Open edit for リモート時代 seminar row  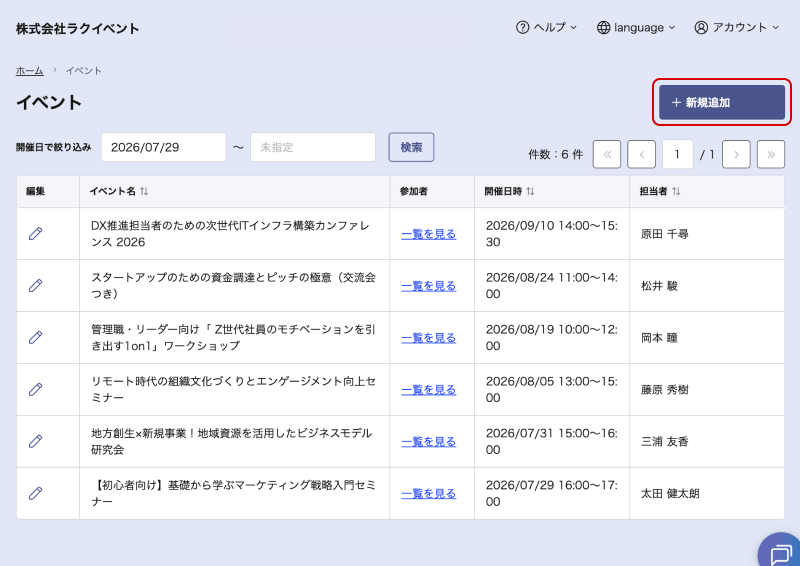[35, 389]
